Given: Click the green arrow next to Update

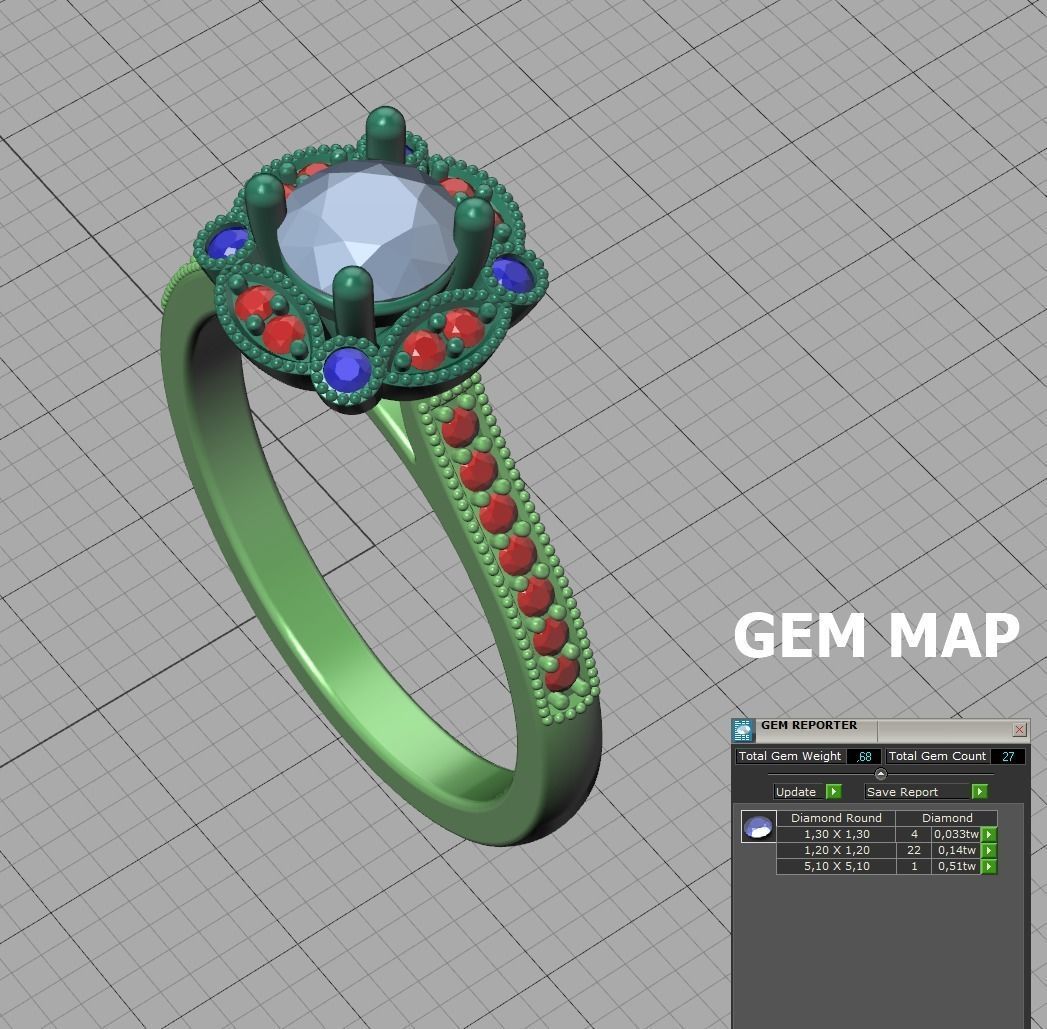Looking at the screenshot, I should pyautogui.click(x=833, y=791).
